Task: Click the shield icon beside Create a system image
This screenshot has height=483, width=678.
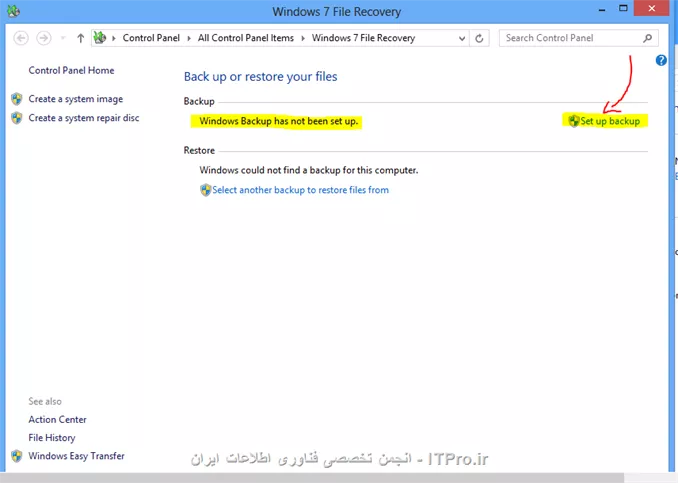Action: click(16, 99)
